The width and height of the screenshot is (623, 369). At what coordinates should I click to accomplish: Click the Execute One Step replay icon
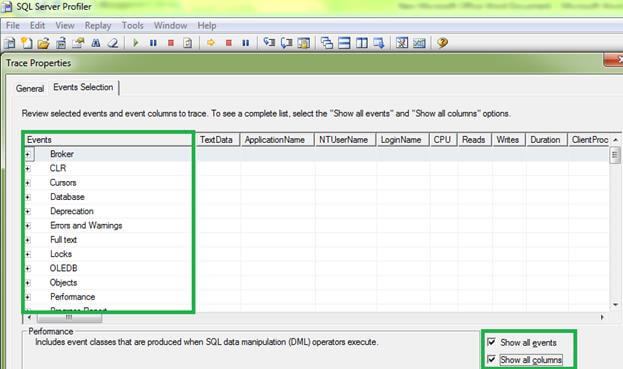click(269, 43)
